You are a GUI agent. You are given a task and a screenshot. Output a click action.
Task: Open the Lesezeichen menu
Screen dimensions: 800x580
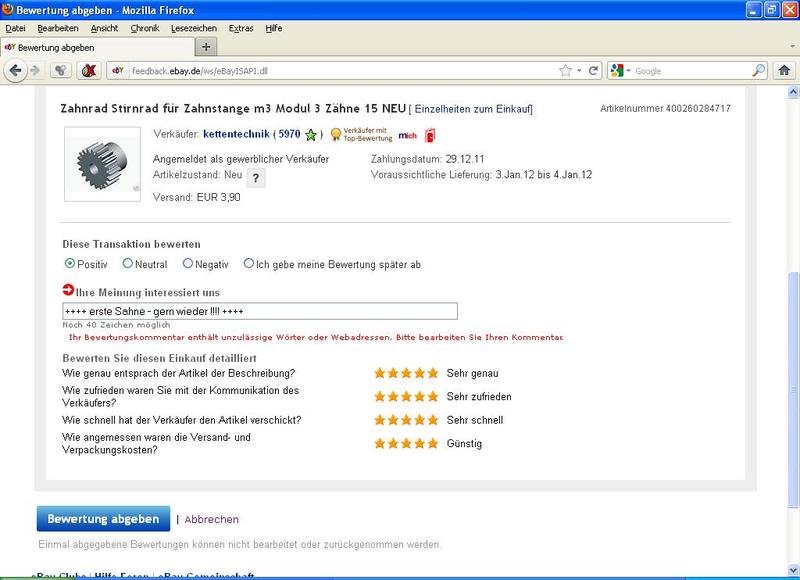point(194,29)
